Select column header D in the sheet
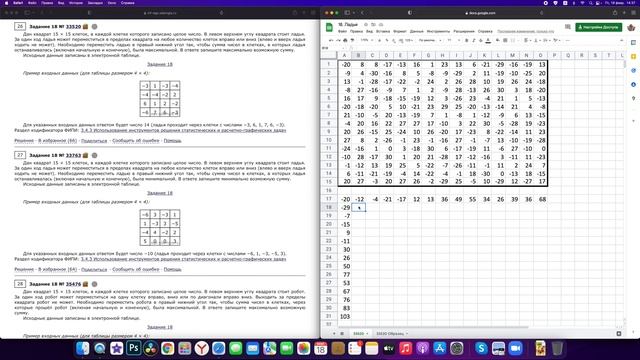The image size is (640, 360). [x=386, y=56]
